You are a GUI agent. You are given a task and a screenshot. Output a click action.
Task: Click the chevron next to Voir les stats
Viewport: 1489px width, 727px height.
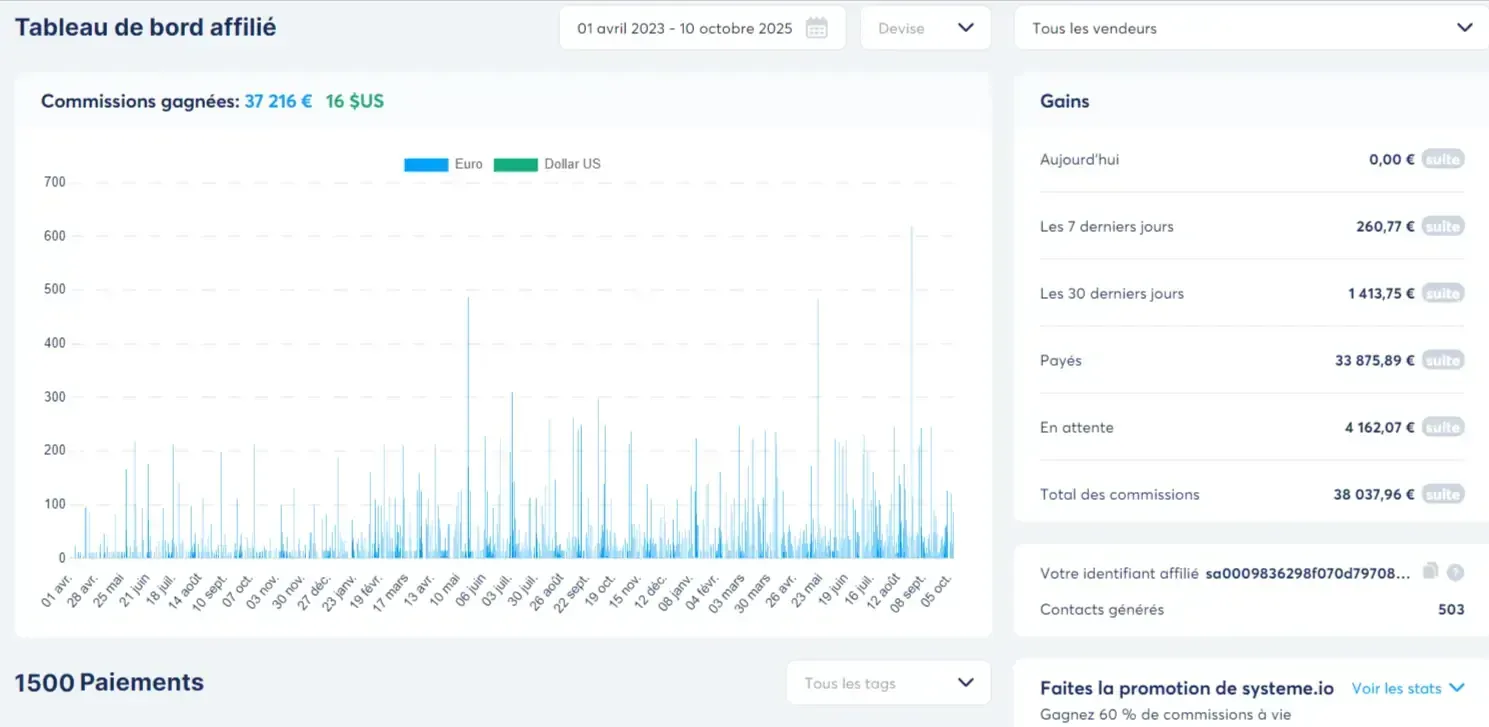1457,688
